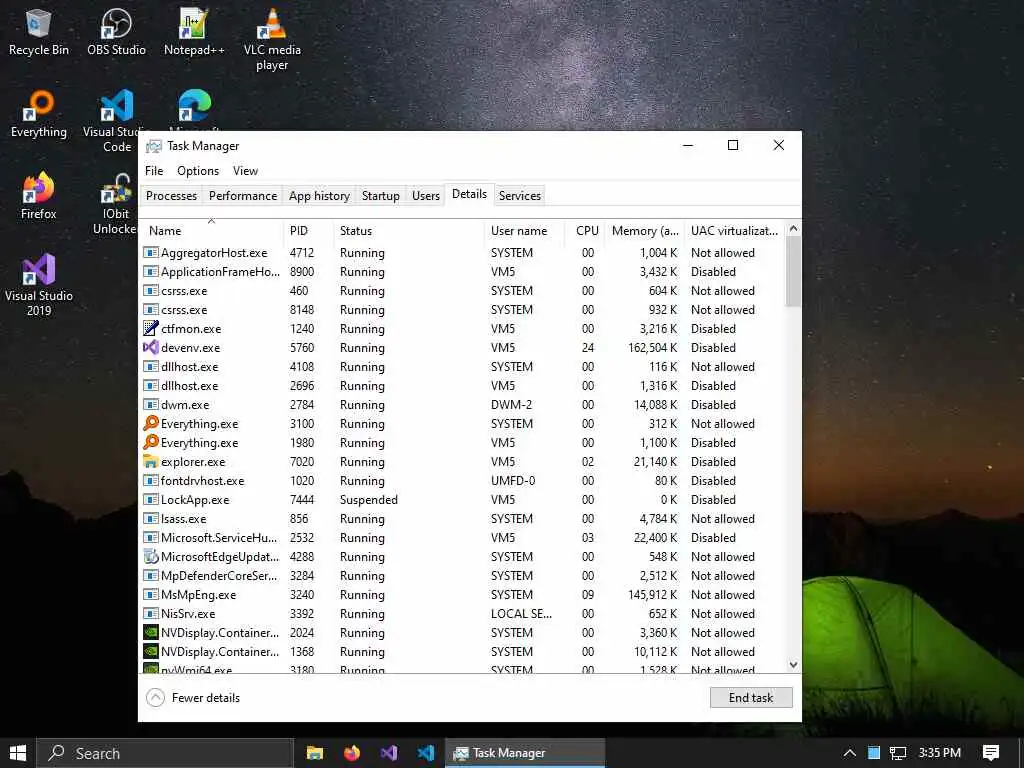
Task: Select the Visual Studio Code desktop icon
Action: click(116, 121)
